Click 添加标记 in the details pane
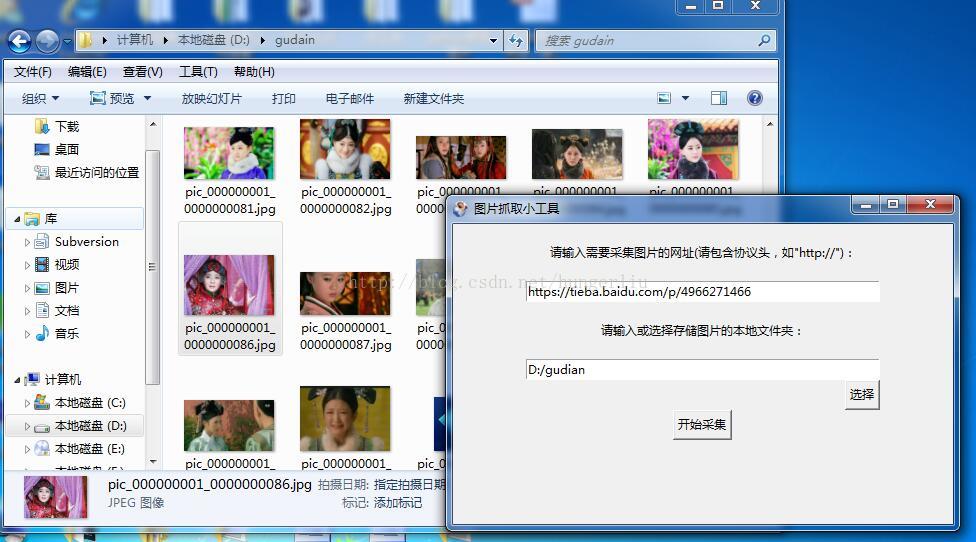Screen dimensions: 976x542 (x=398, y=502)
